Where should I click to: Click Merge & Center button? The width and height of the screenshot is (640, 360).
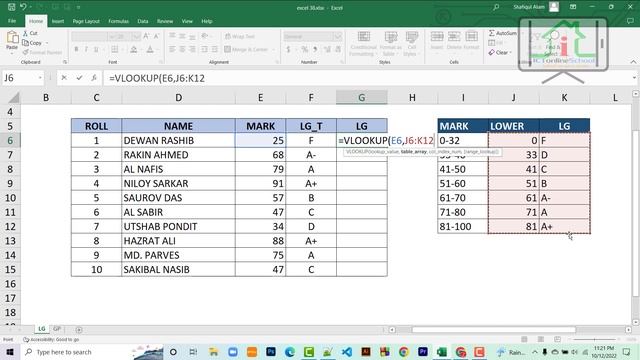click(x=246, y=49)
